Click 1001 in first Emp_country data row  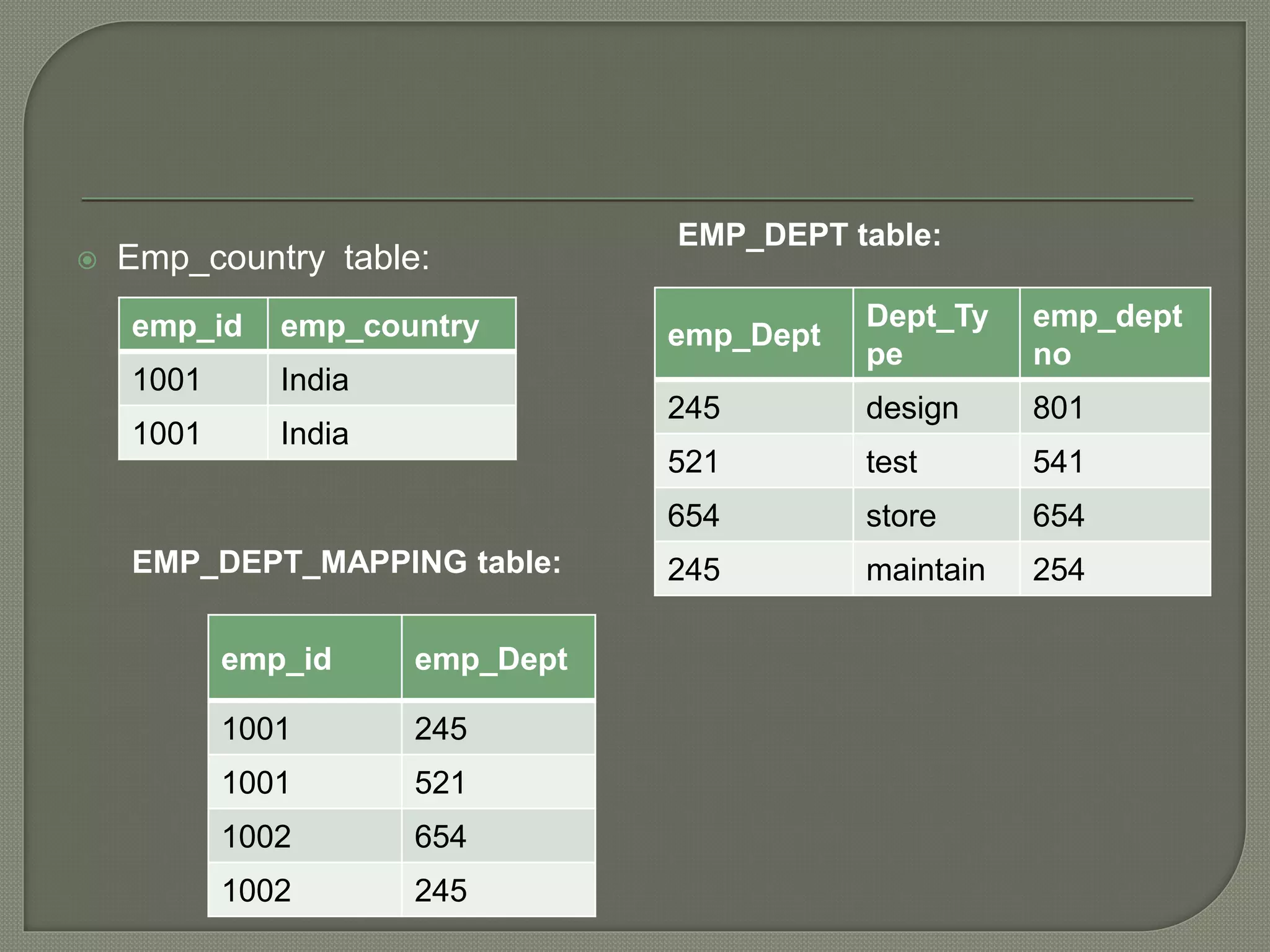pyautogui.click(x=193, y=379)
